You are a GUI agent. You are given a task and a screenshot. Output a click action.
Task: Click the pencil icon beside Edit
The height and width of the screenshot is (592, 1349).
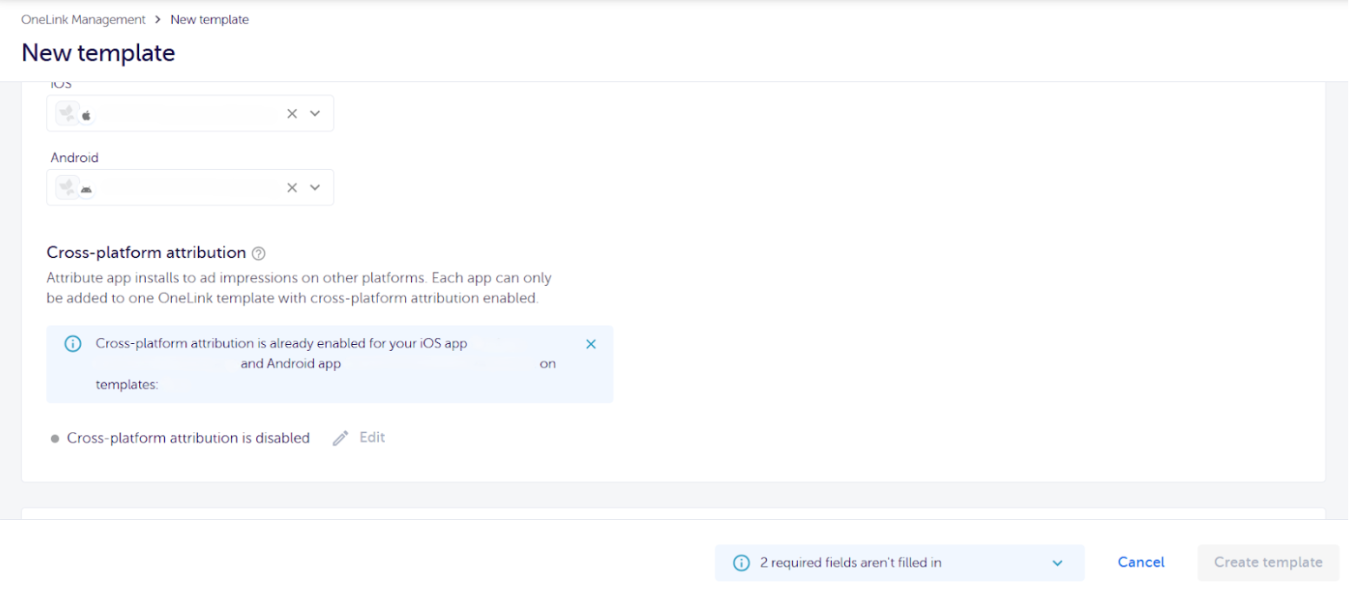(x=339, y=437)
